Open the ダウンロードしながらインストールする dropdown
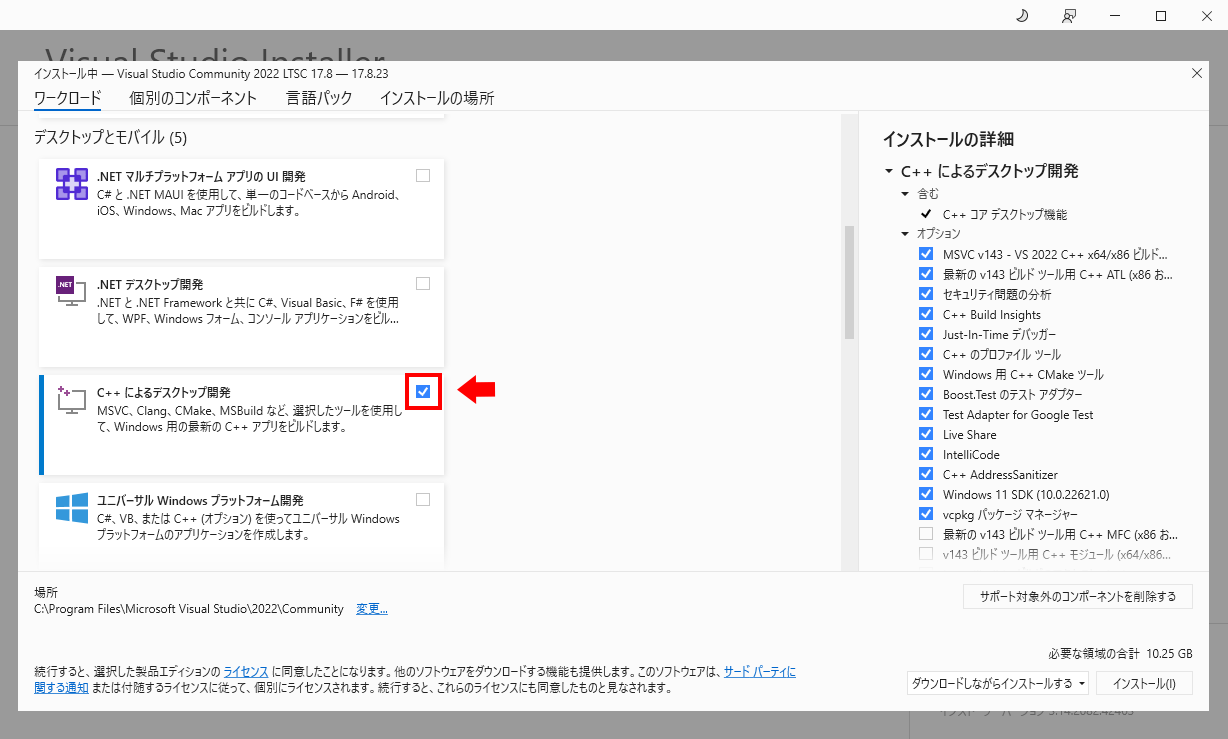Viewport: 1228px width, 739px height. 998,684
